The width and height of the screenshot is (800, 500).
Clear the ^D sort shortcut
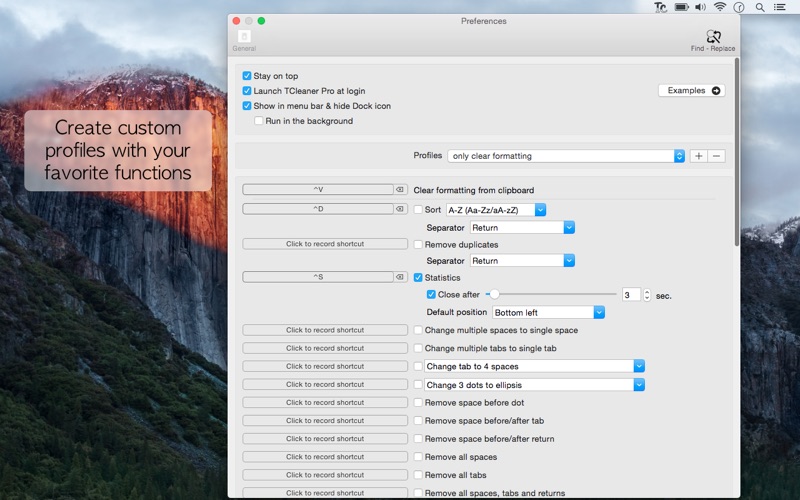[399, 209]
